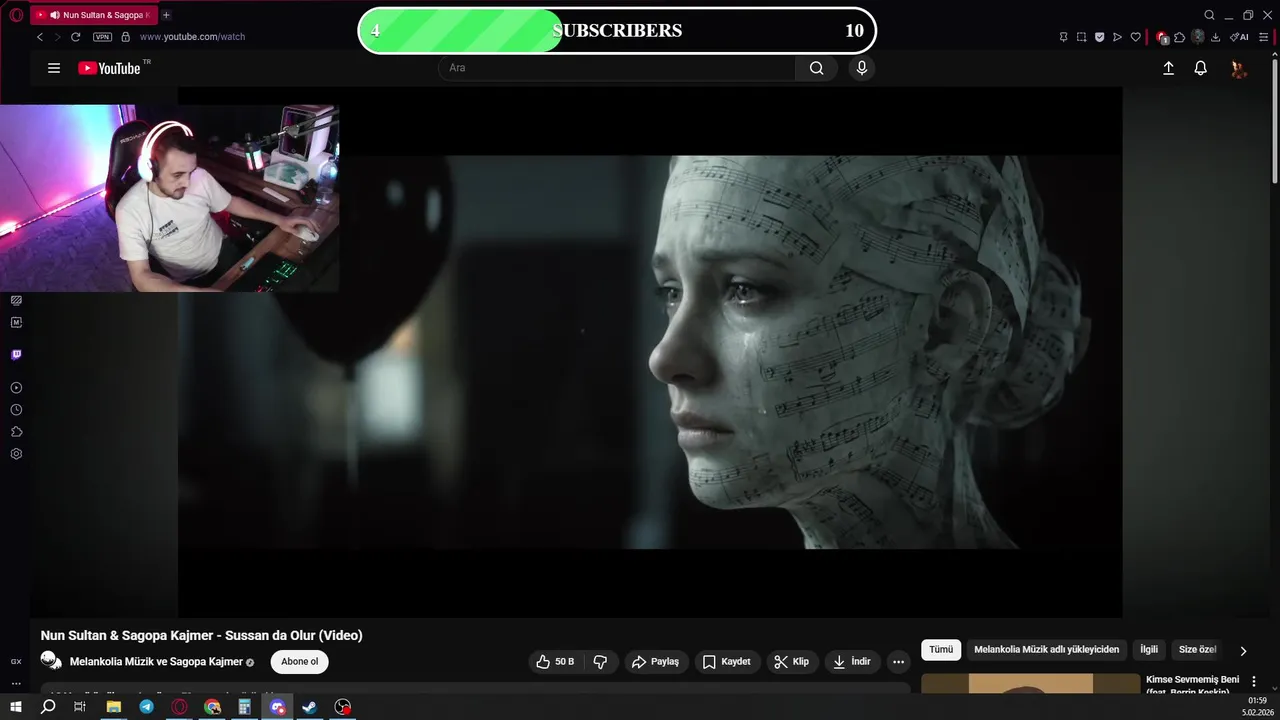Select the 'İlgili' filter chip

click(x=1149, y=650)
